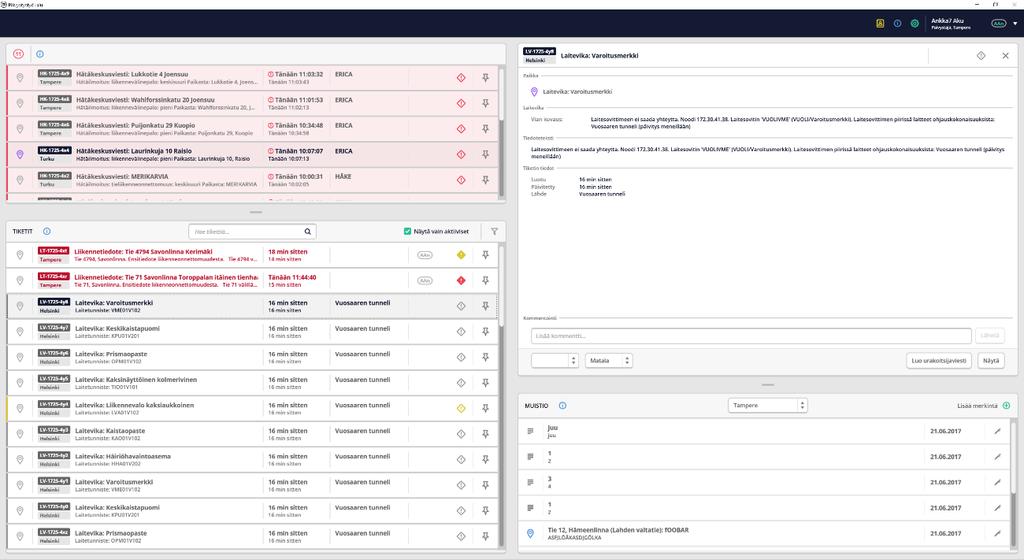The height and width of the screenshot is (560, 1024).
Task: Click assignee badge on Tie 71 Savonlinna ticket
Action: [425, 281]
